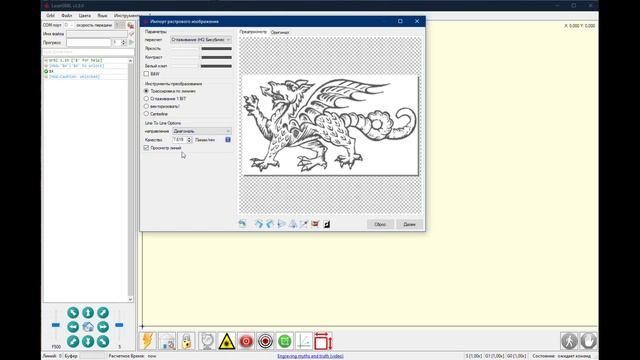Select the Трассировка по линиям radio option

coord(146,91)
